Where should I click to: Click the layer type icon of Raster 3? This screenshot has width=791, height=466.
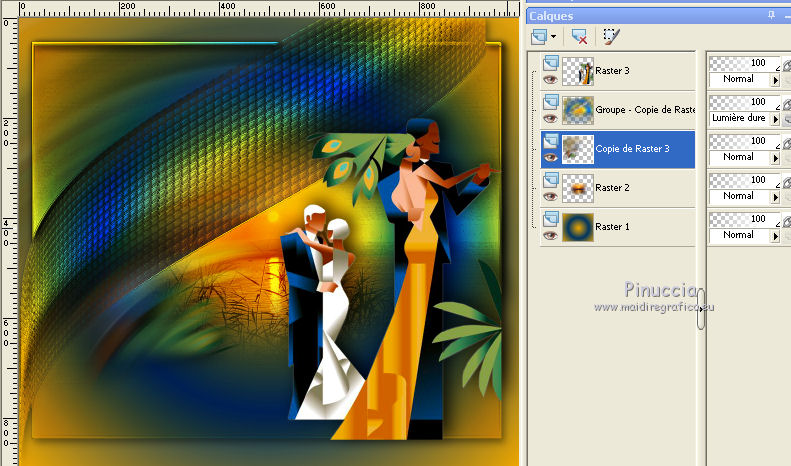point(550,63)
